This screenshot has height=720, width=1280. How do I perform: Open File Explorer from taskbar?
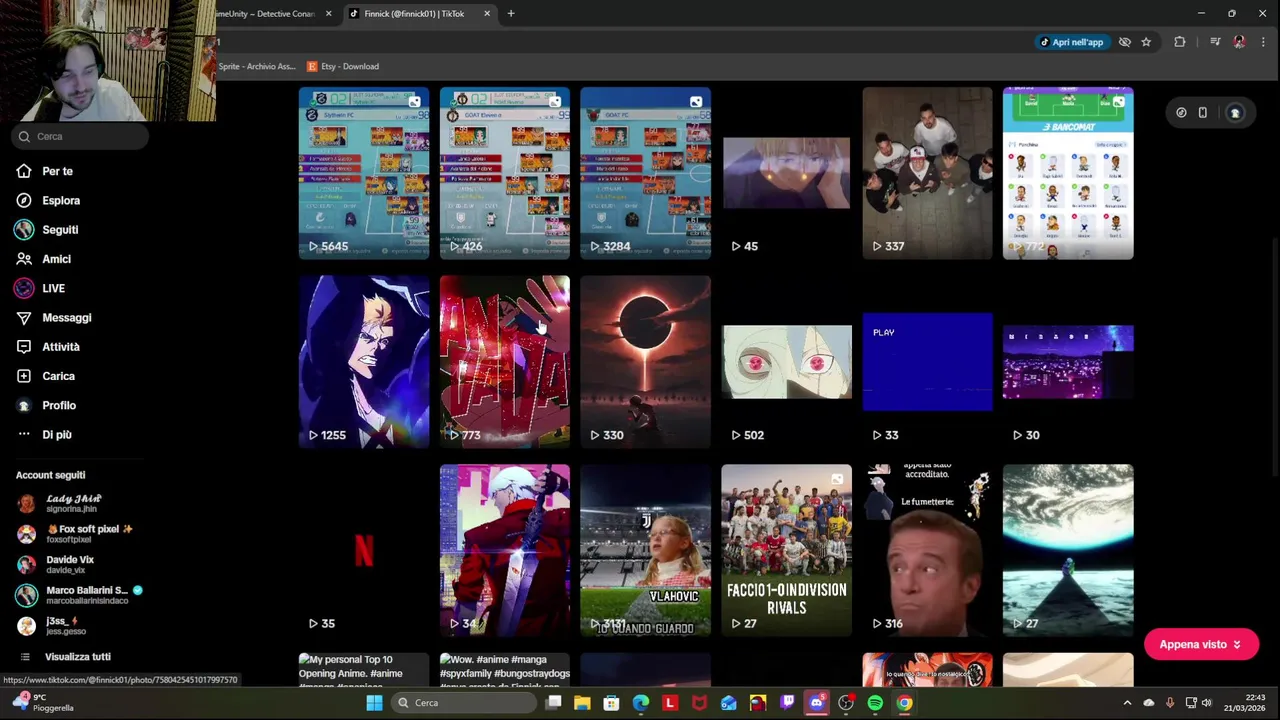tap(582, 703)
